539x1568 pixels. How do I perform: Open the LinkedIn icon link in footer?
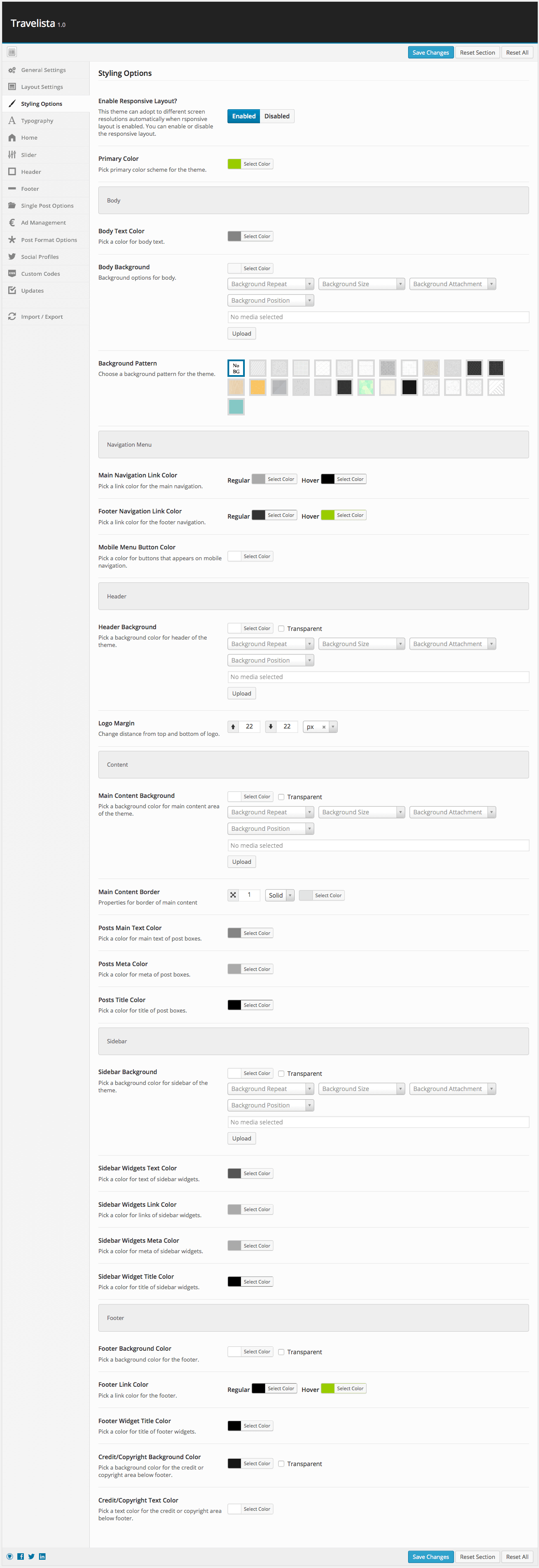pos(42,1556)
